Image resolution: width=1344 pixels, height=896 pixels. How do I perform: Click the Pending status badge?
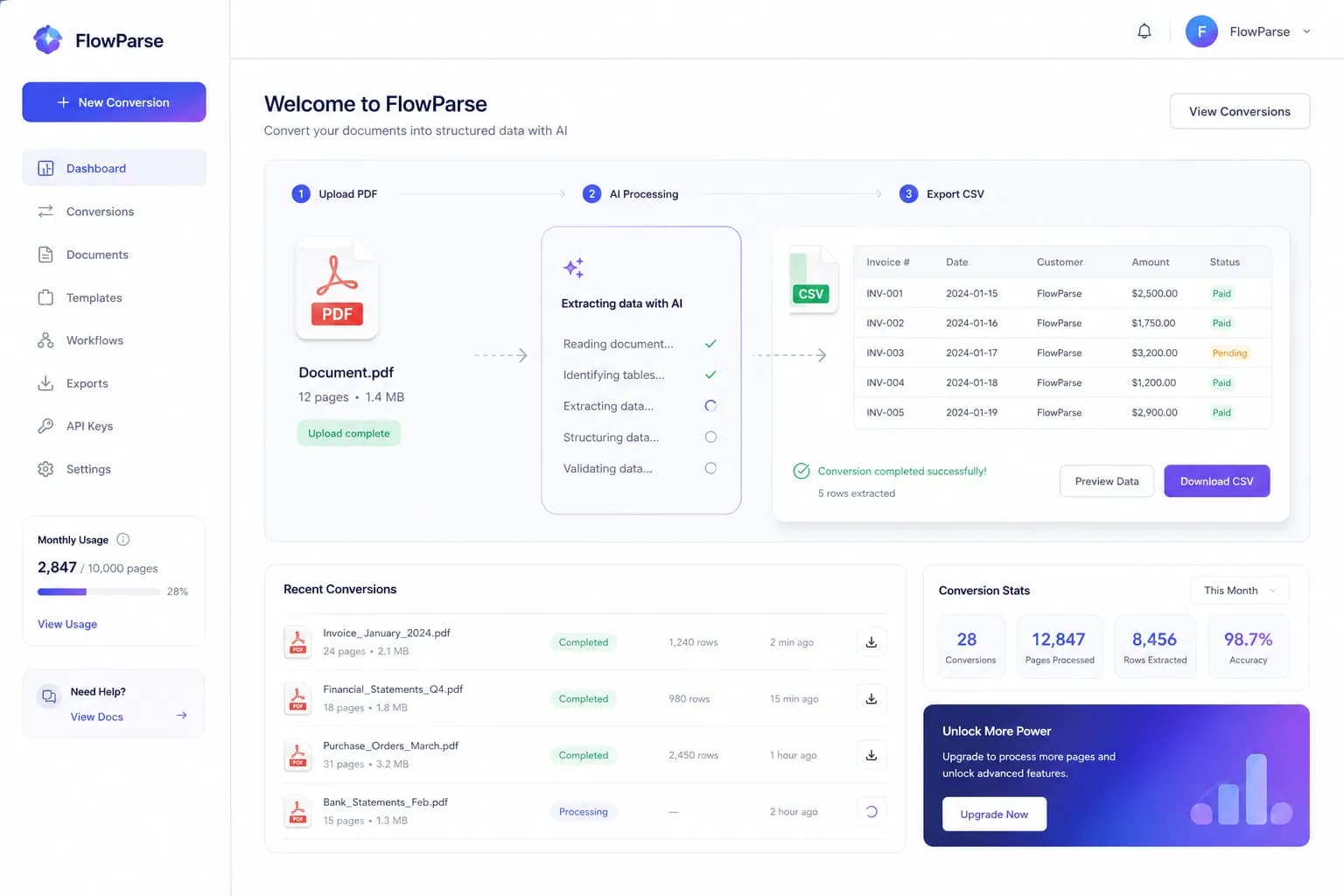point(1229,353)
